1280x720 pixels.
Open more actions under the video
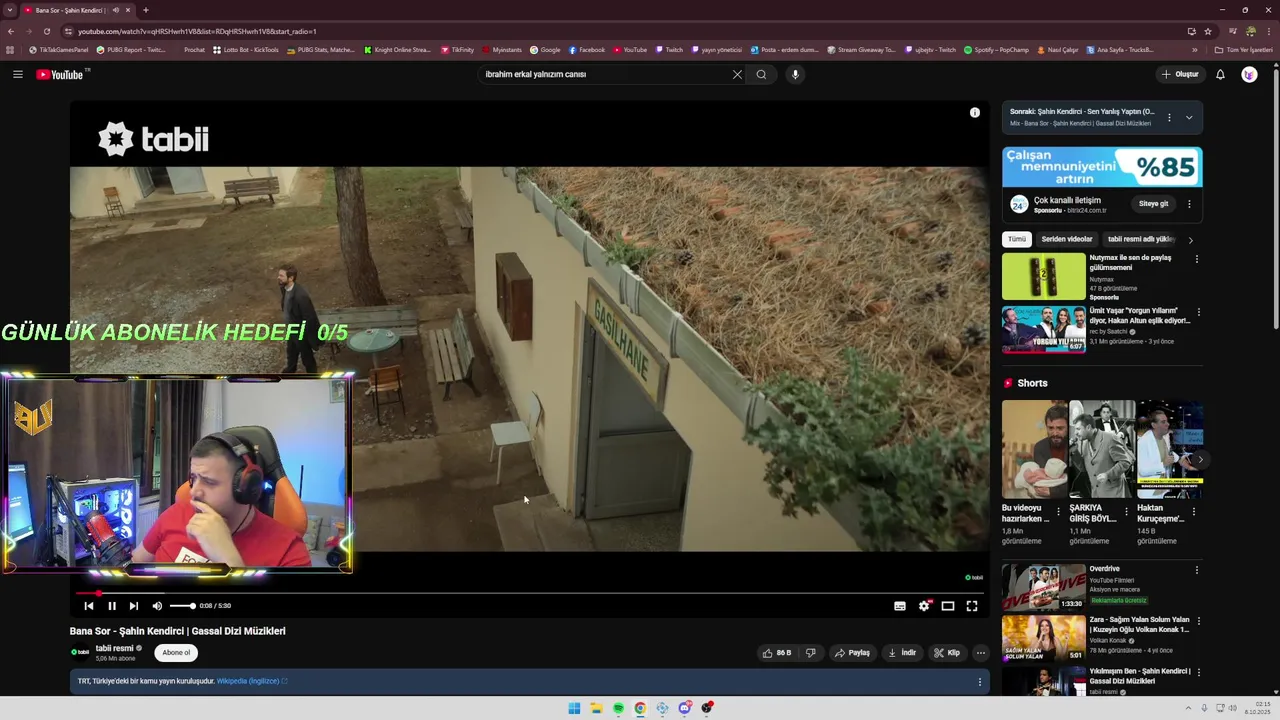click(x=981, y=653)
